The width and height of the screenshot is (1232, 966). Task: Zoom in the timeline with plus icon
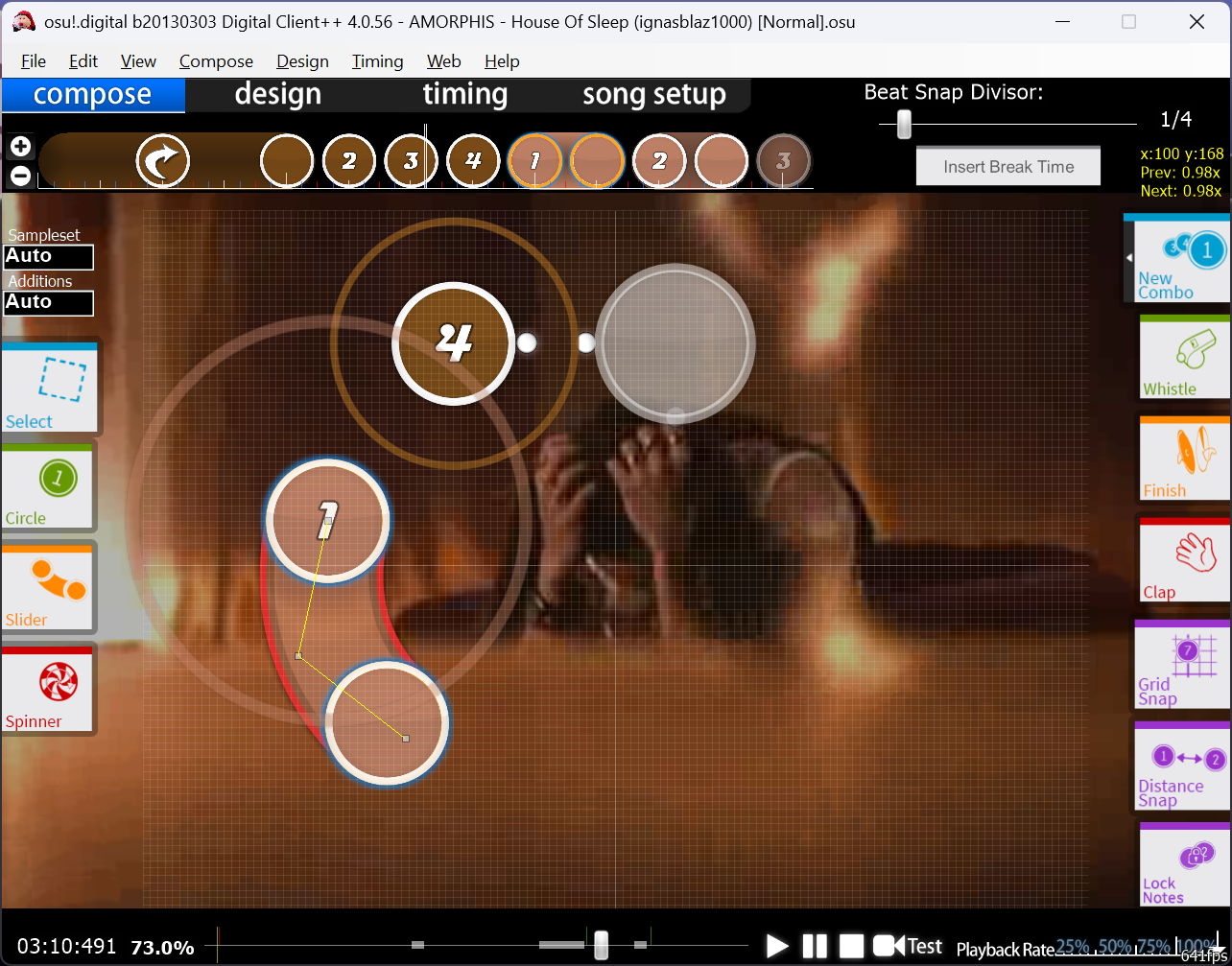click(20, 147)
